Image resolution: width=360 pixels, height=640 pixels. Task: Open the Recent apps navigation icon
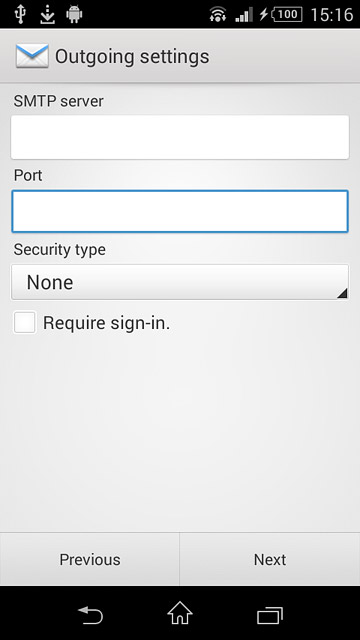click(x=270, y=615)
